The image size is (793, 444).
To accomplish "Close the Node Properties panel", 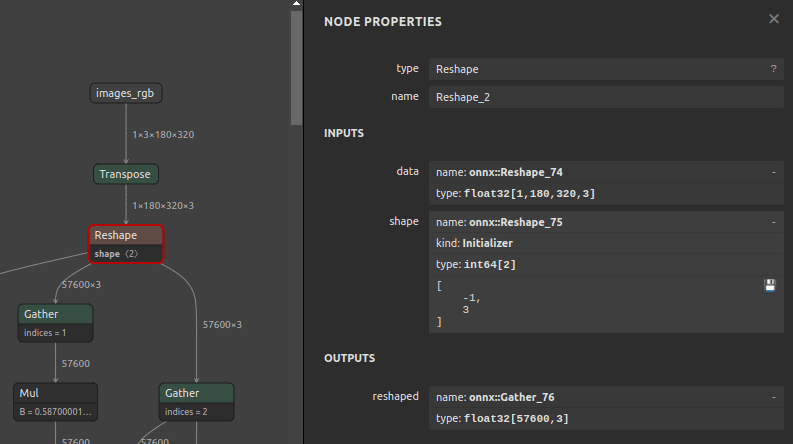I will (773, 19).
